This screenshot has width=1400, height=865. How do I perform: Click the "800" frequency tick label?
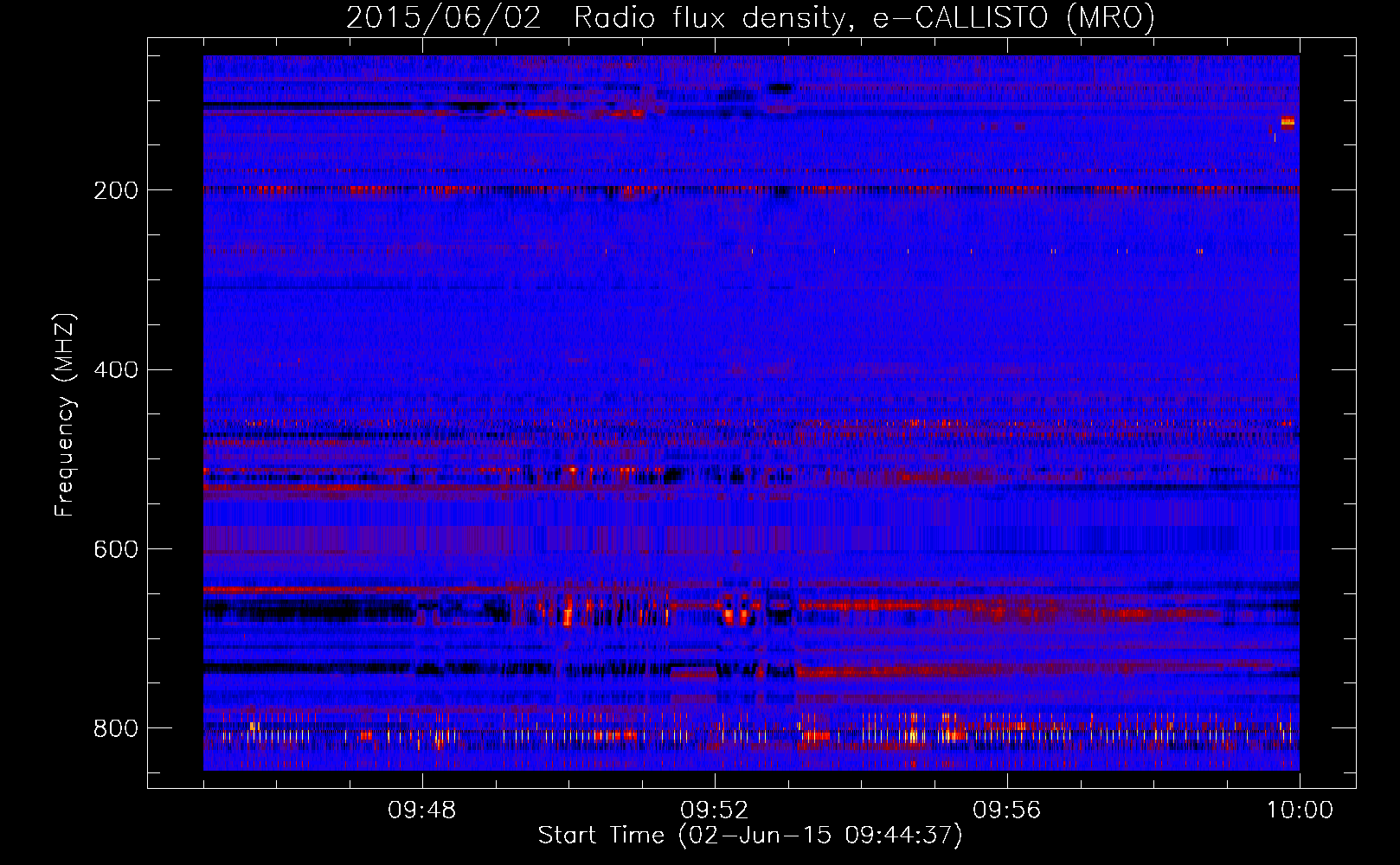[116, 729]
